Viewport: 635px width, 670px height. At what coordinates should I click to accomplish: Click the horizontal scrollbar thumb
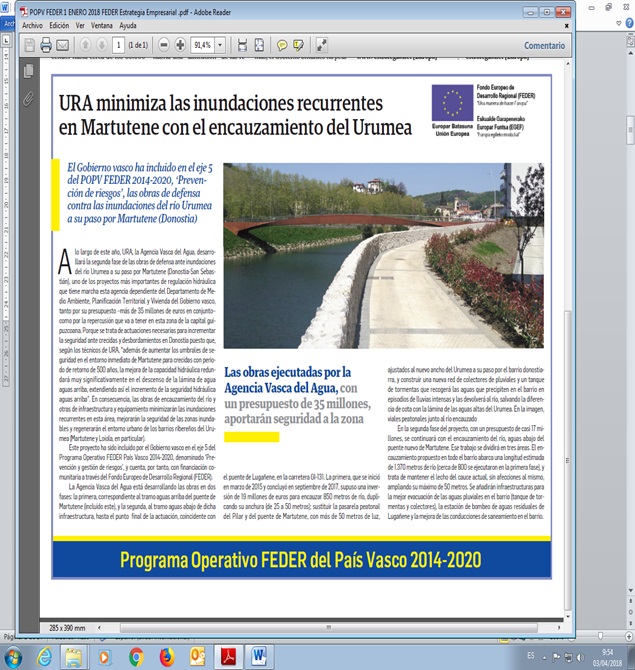(x=329, y=628)
